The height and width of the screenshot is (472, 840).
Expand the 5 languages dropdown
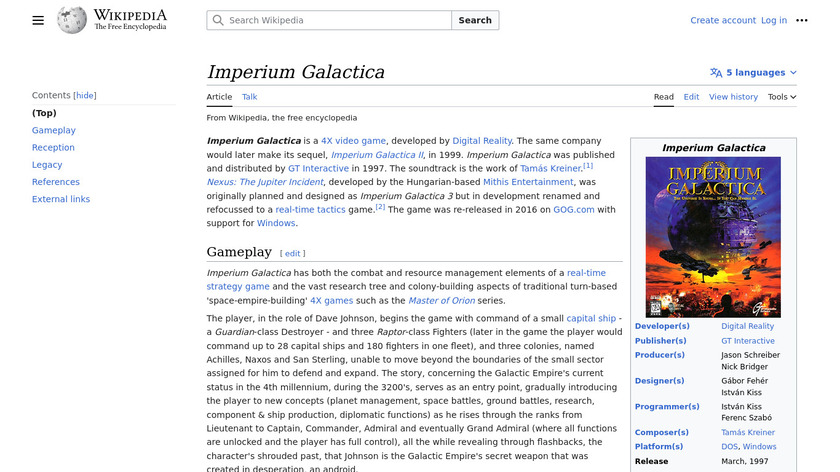pos(756,72)
